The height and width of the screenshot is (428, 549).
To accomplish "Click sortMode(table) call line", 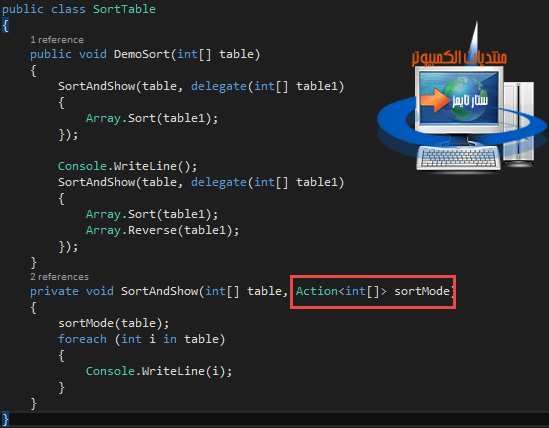I will click(114, 323).
